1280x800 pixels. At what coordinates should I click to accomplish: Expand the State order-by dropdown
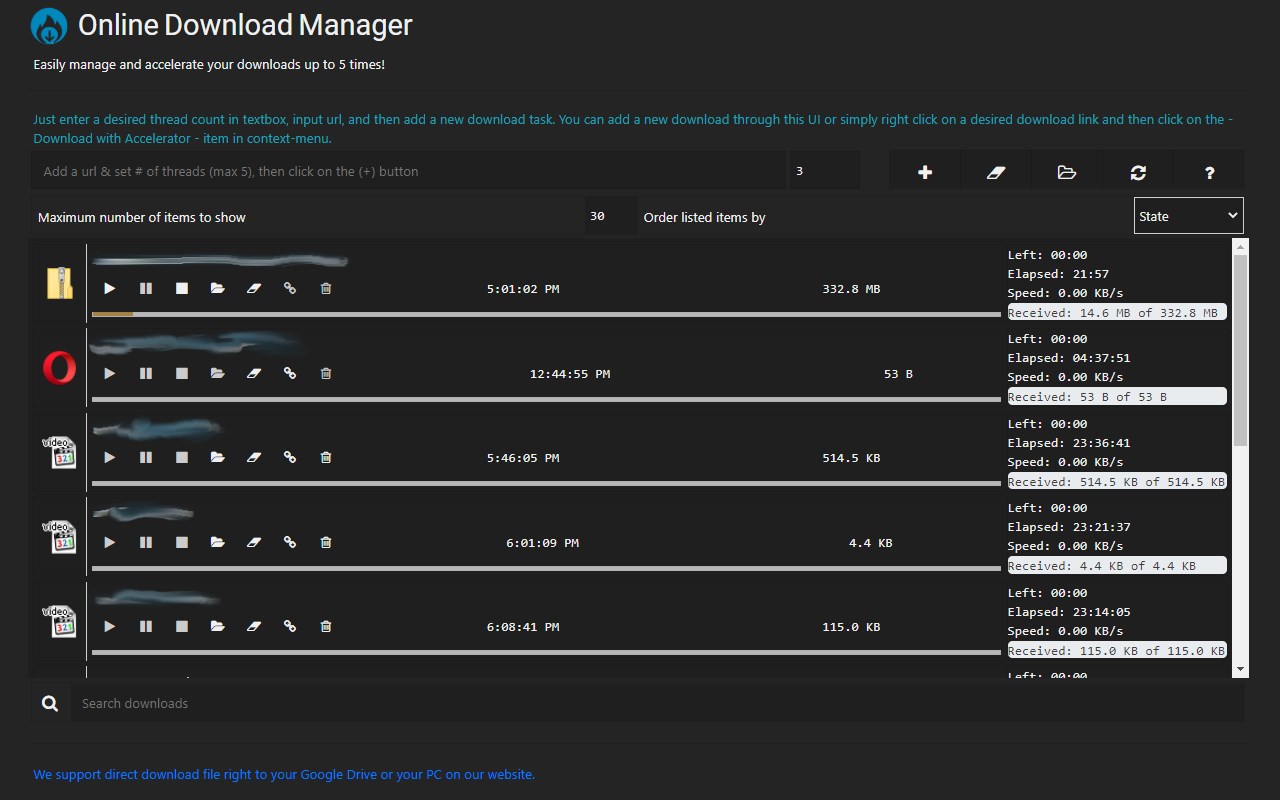1188,216
